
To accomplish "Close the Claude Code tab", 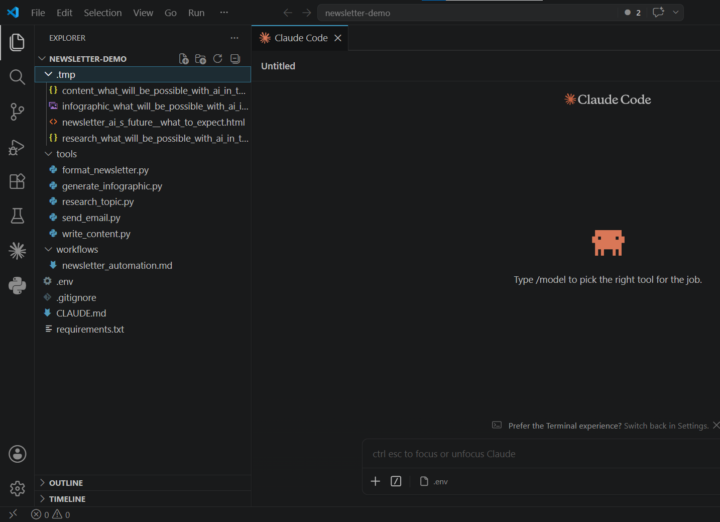I will pos(338,38).
